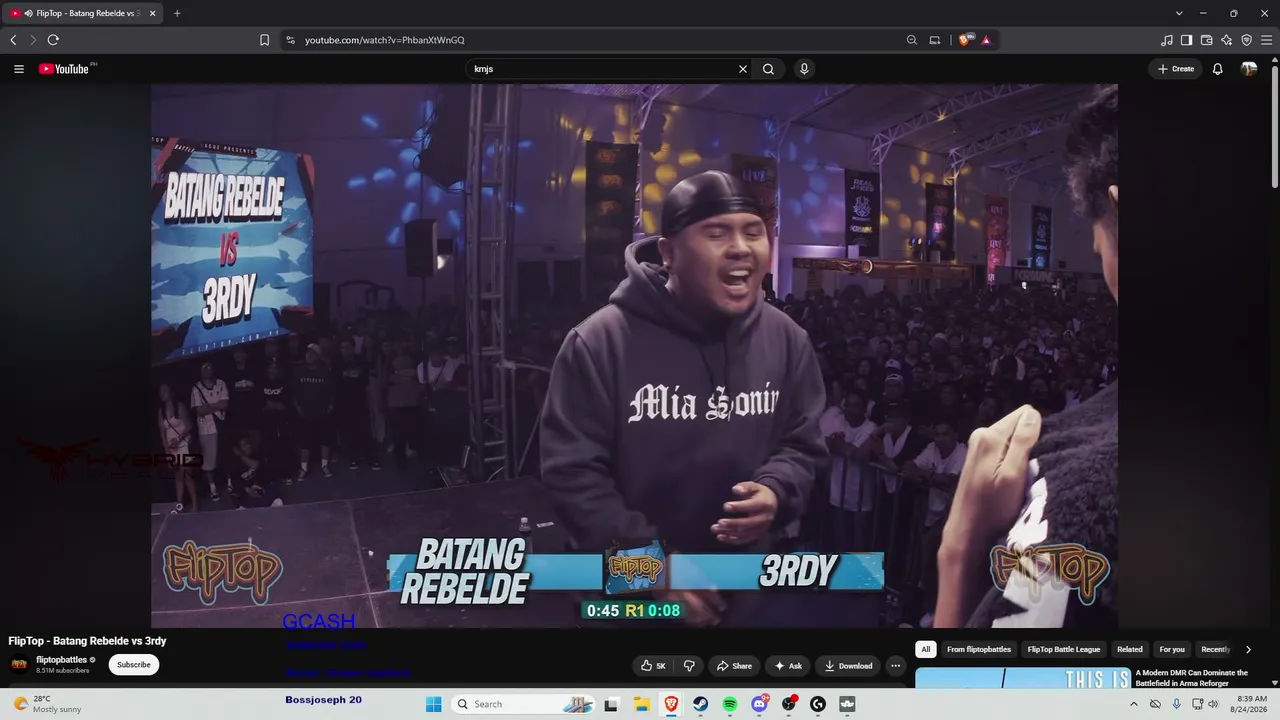The image size is (1280, 720).
Task: Toggle the Brave sidebar panel
Action: 1186,40
